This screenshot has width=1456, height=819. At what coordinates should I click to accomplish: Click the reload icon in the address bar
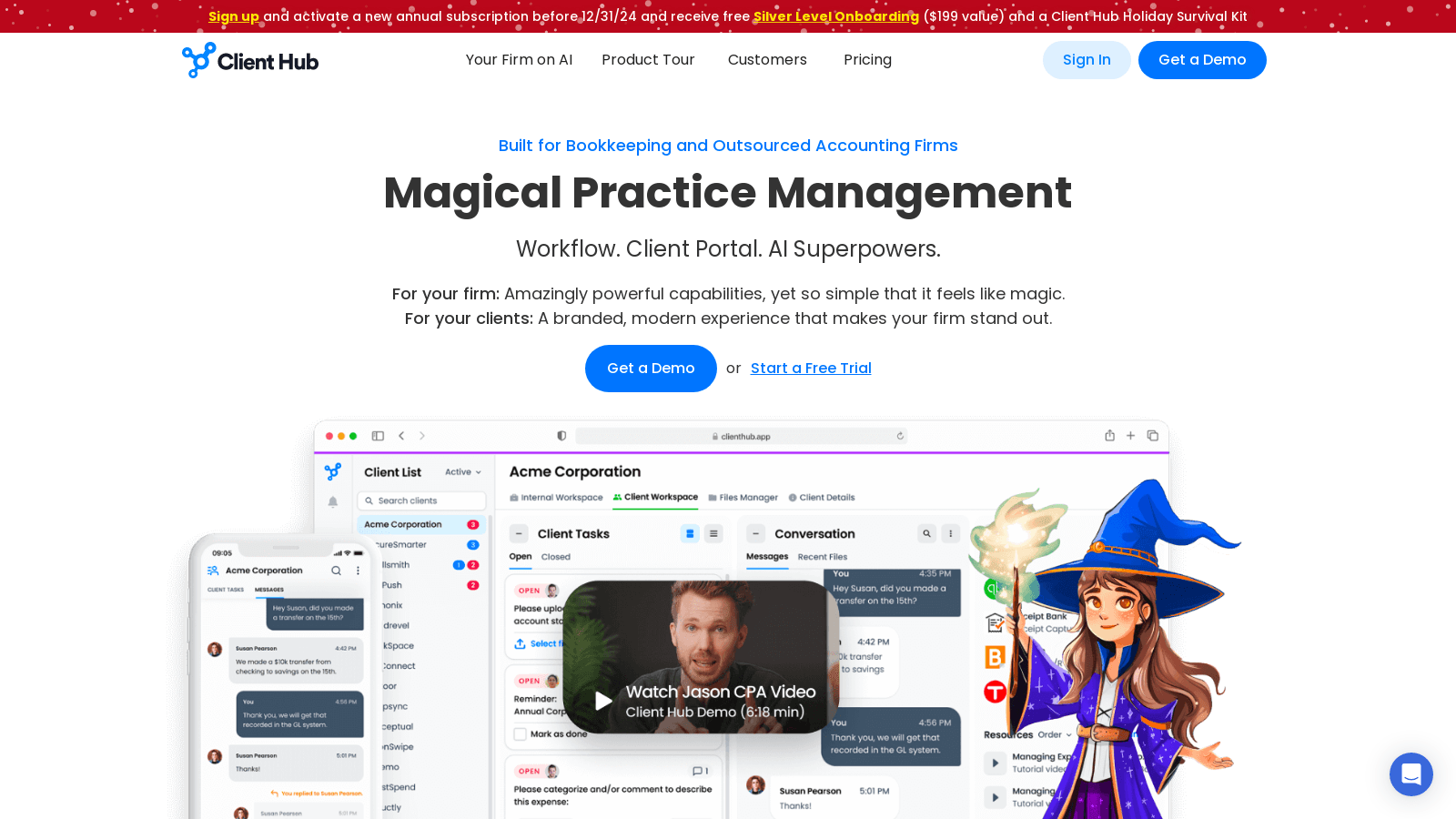tap(900, 436)
